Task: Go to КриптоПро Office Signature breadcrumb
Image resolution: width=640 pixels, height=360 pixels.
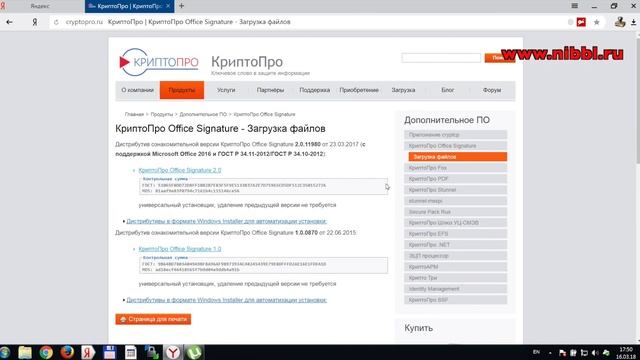Action: (264, 114)
